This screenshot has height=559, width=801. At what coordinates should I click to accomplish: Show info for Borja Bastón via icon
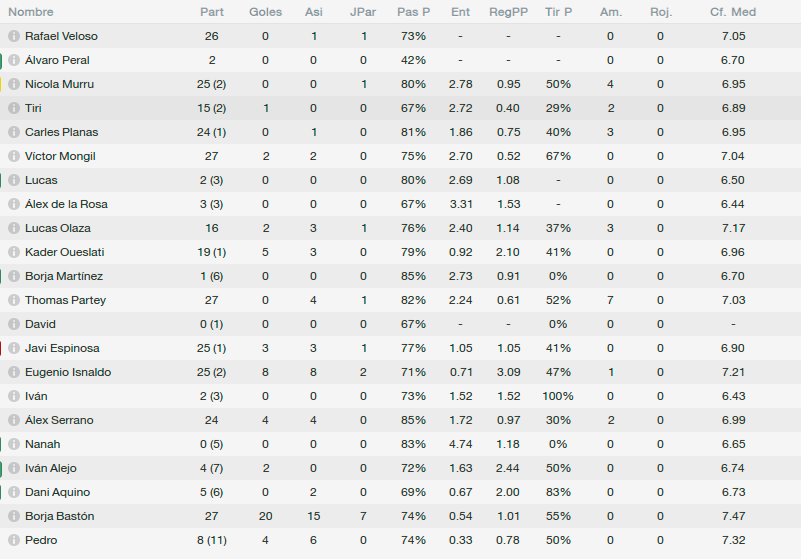click(x=14, y=517)
